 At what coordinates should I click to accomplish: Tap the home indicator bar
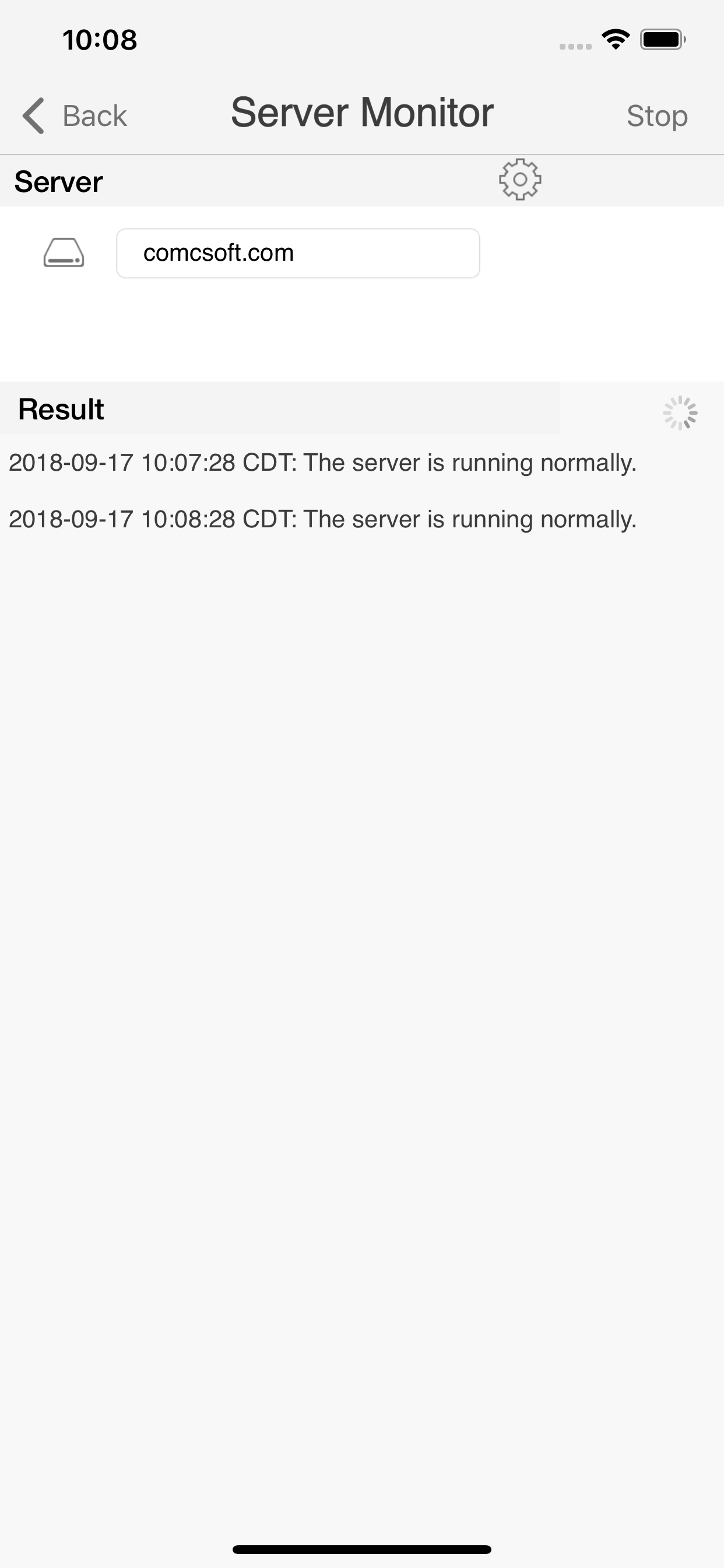pos(362,1549)
